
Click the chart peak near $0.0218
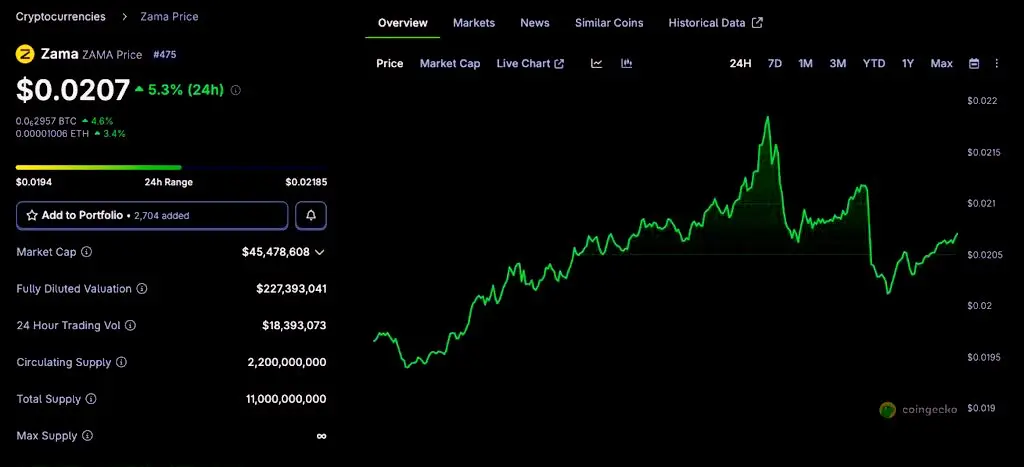(767, 118)
